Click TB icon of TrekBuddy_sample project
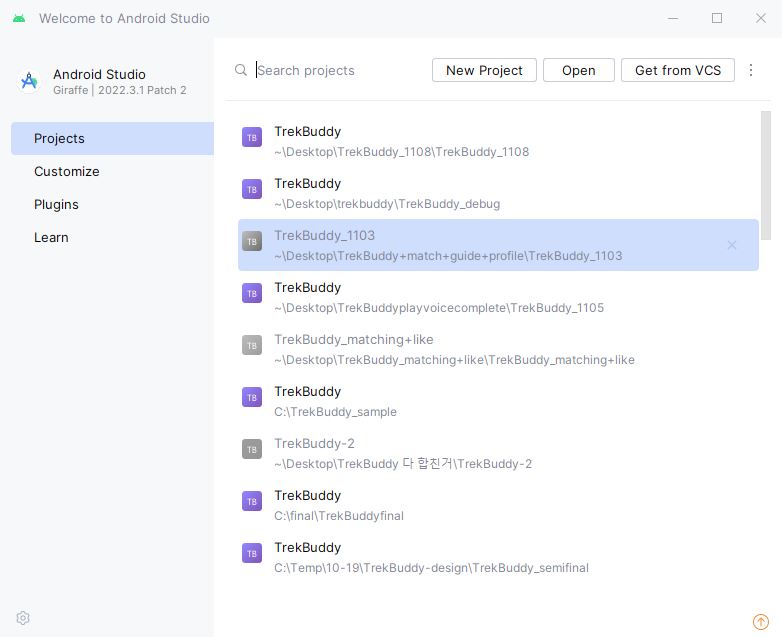This screenshot has width=782, height=637. [x=252, y=398]
